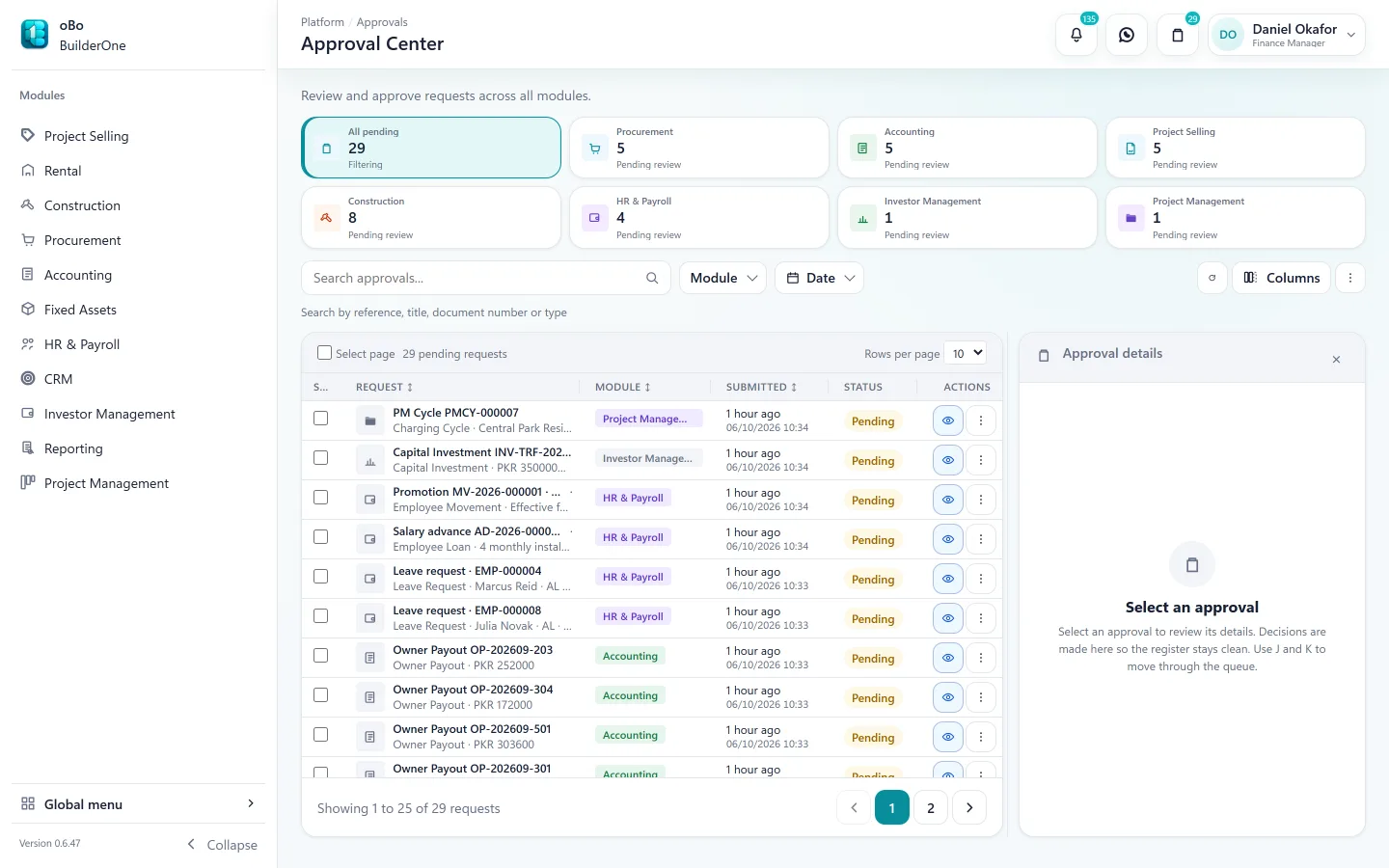
Task: Filter by HR & Payroll pending card
Action: [x=699, y=217]
